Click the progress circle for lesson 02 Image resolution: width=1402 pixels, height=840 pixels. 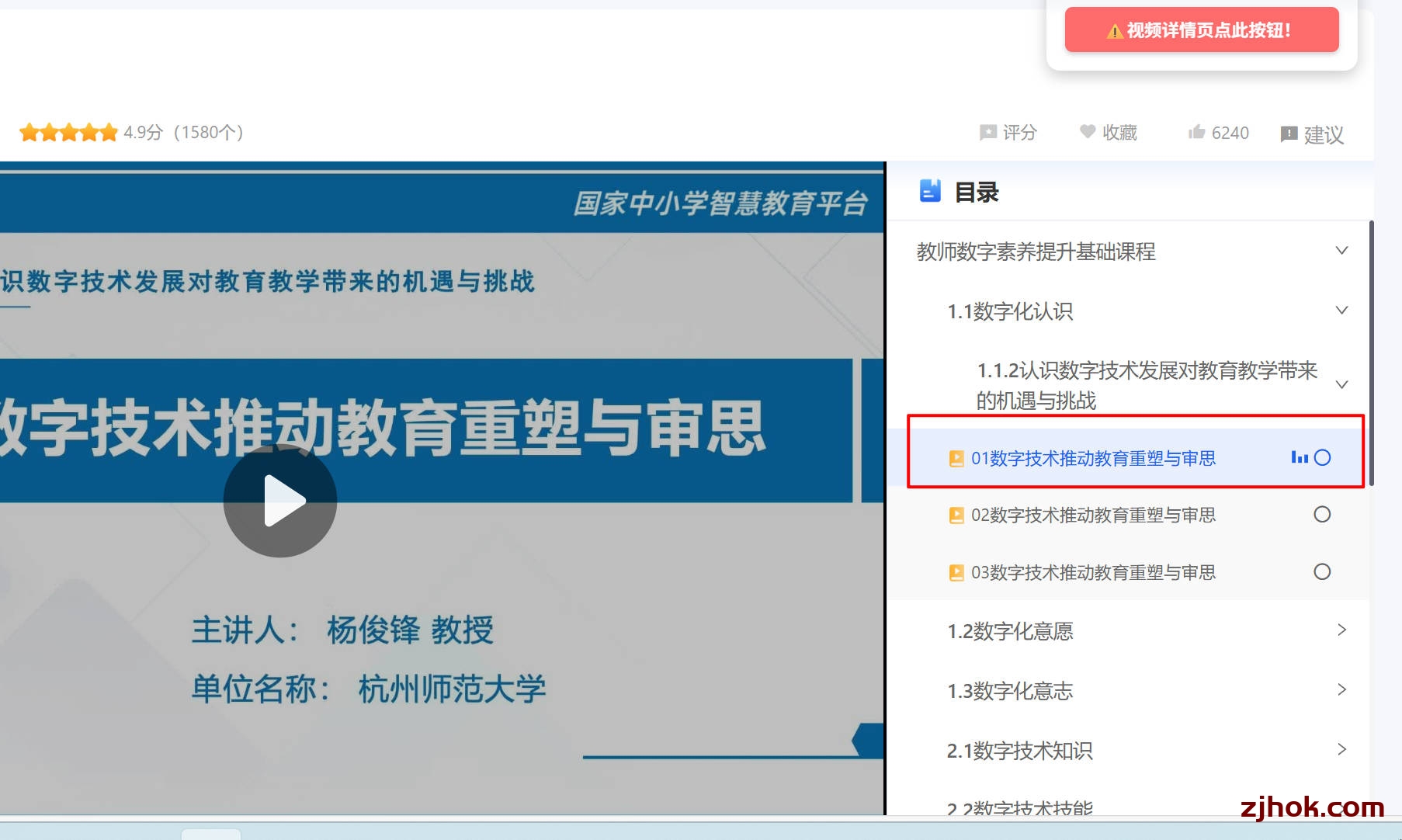1322,514
